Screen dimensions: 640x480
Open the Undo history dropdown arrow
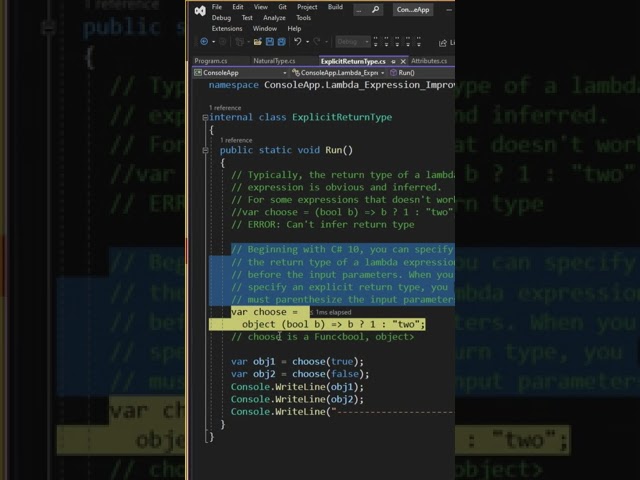point(307,42)
